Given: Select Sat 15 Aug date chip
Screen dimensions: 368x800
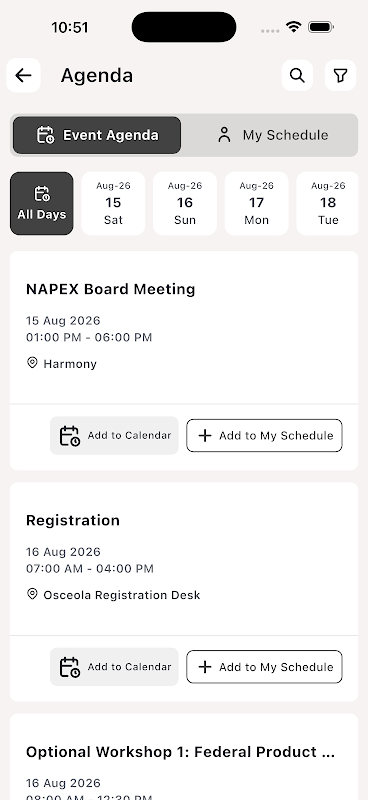Looking at the screenshot, I should click(113, 204).
